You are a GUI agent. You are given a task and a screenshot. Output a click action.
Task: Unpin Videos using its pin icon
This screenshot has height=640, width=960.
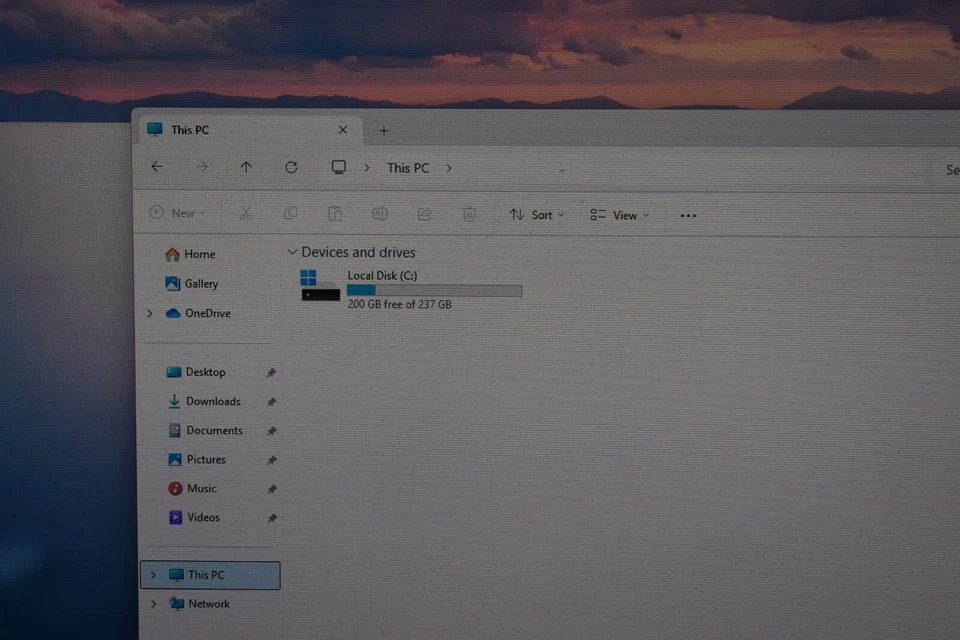[x=272, y=518]
